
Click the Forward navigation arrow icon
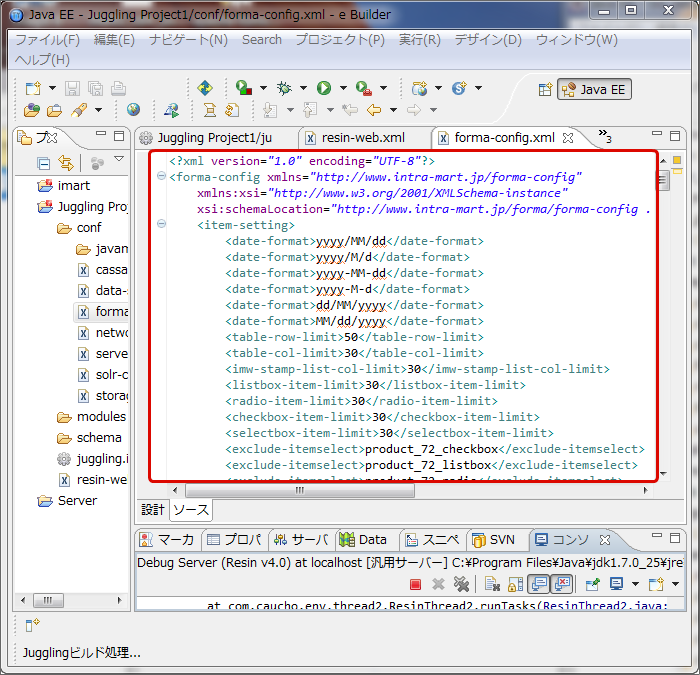pos(414,110)
